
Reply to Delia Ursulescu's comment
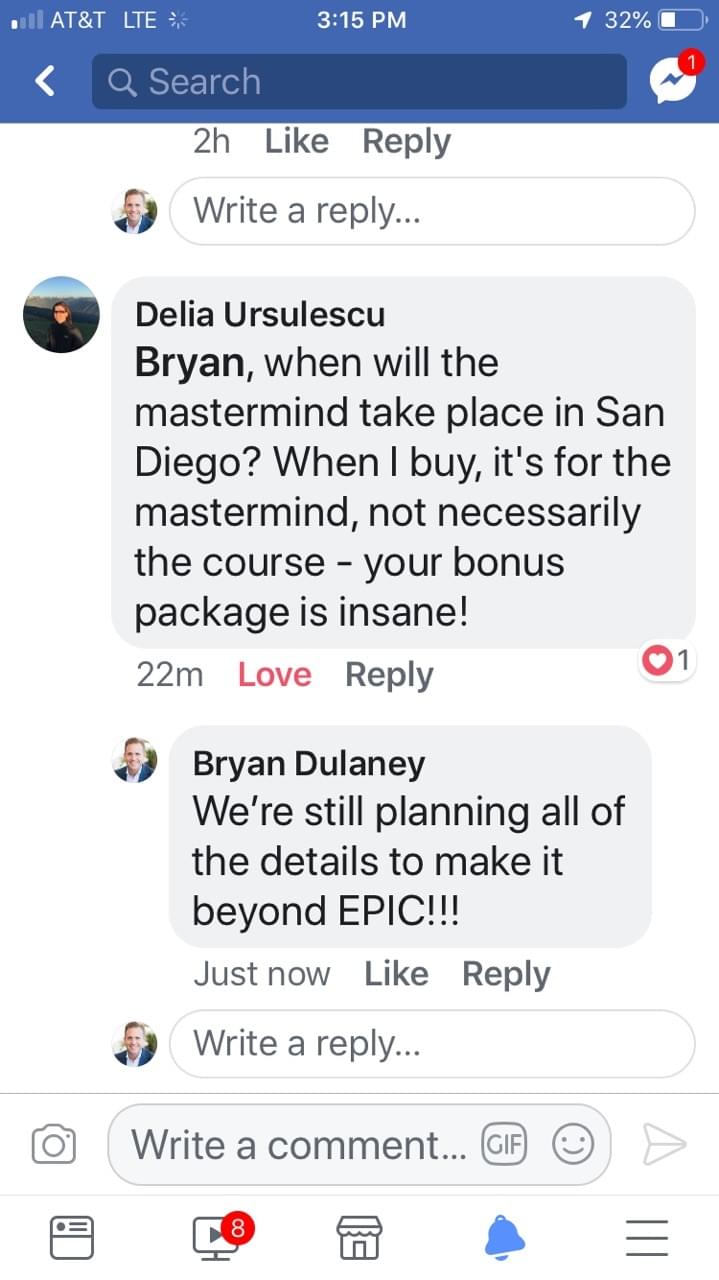(x=389, y=675)
